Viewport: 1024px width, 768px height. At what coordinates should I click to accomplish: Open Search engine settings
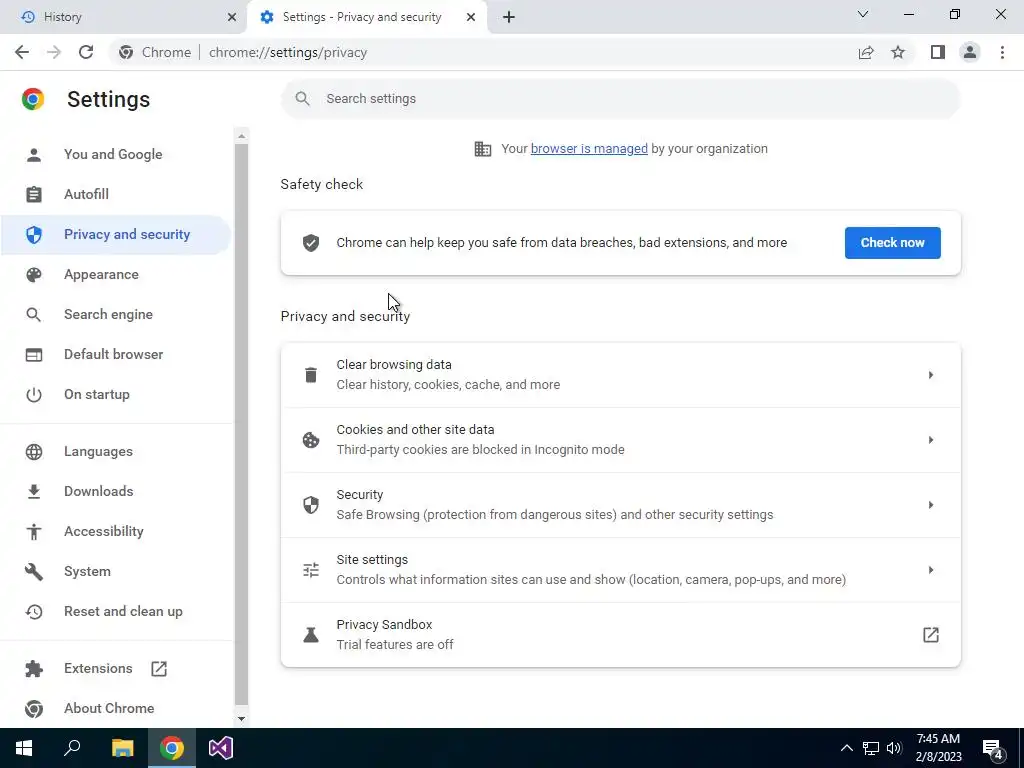[x=116, y=314]
